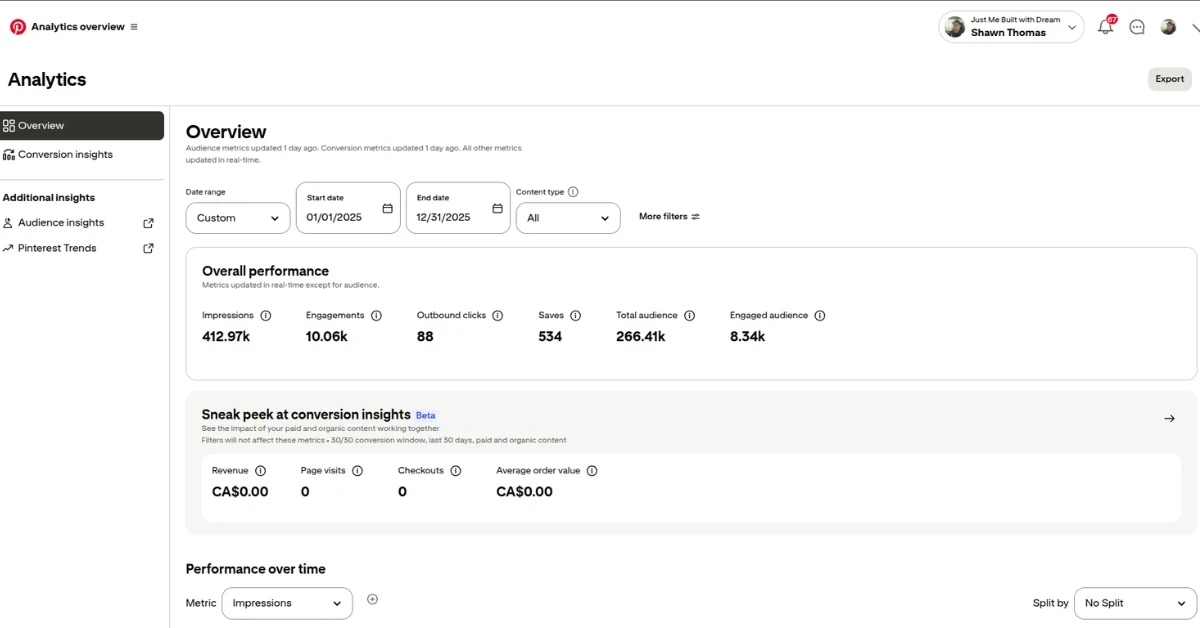
Task: Click the plus icon to add a metric
Action: 372,600
